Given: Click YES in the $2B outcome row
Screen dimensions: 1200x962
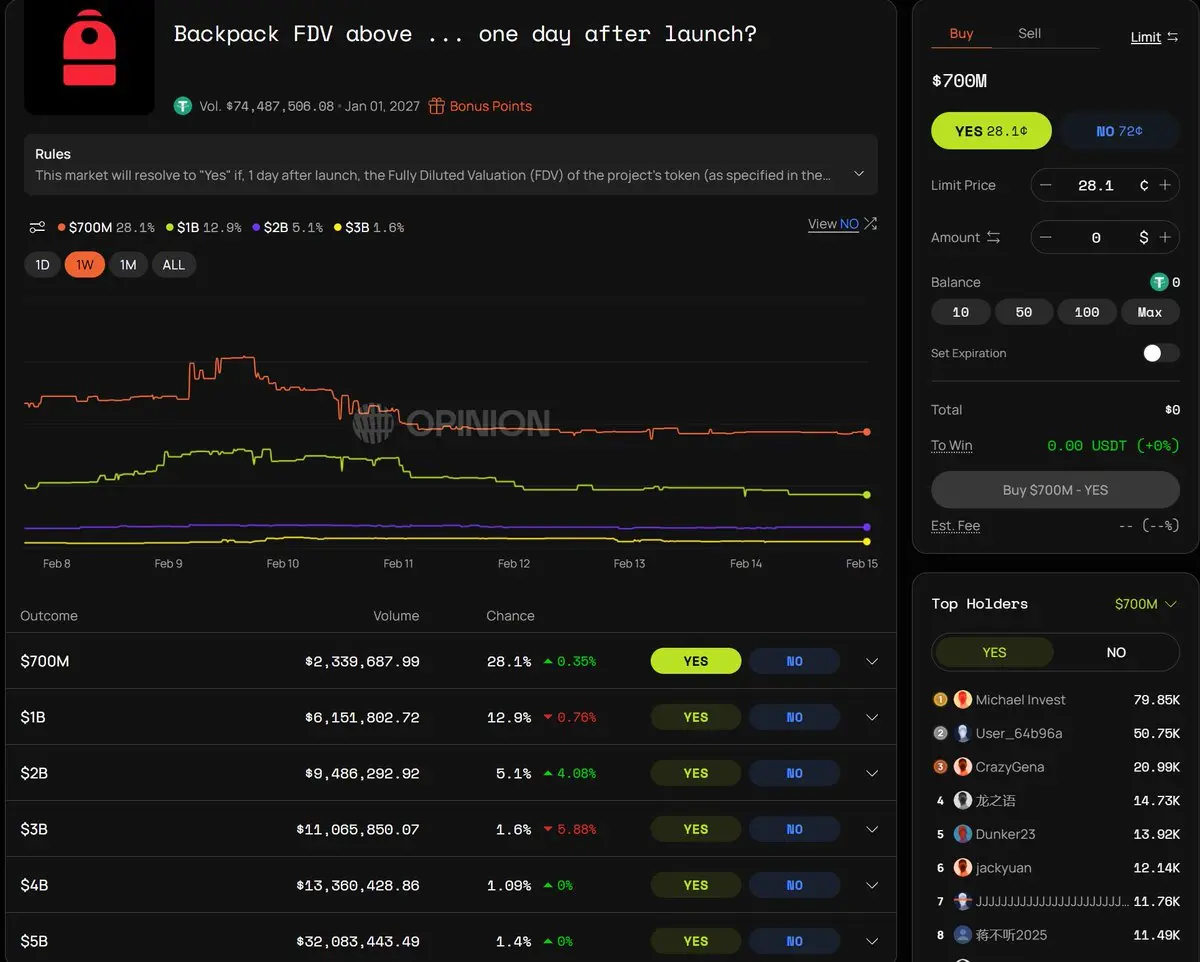Looking at the screenshot, I should tap(696, 773).
